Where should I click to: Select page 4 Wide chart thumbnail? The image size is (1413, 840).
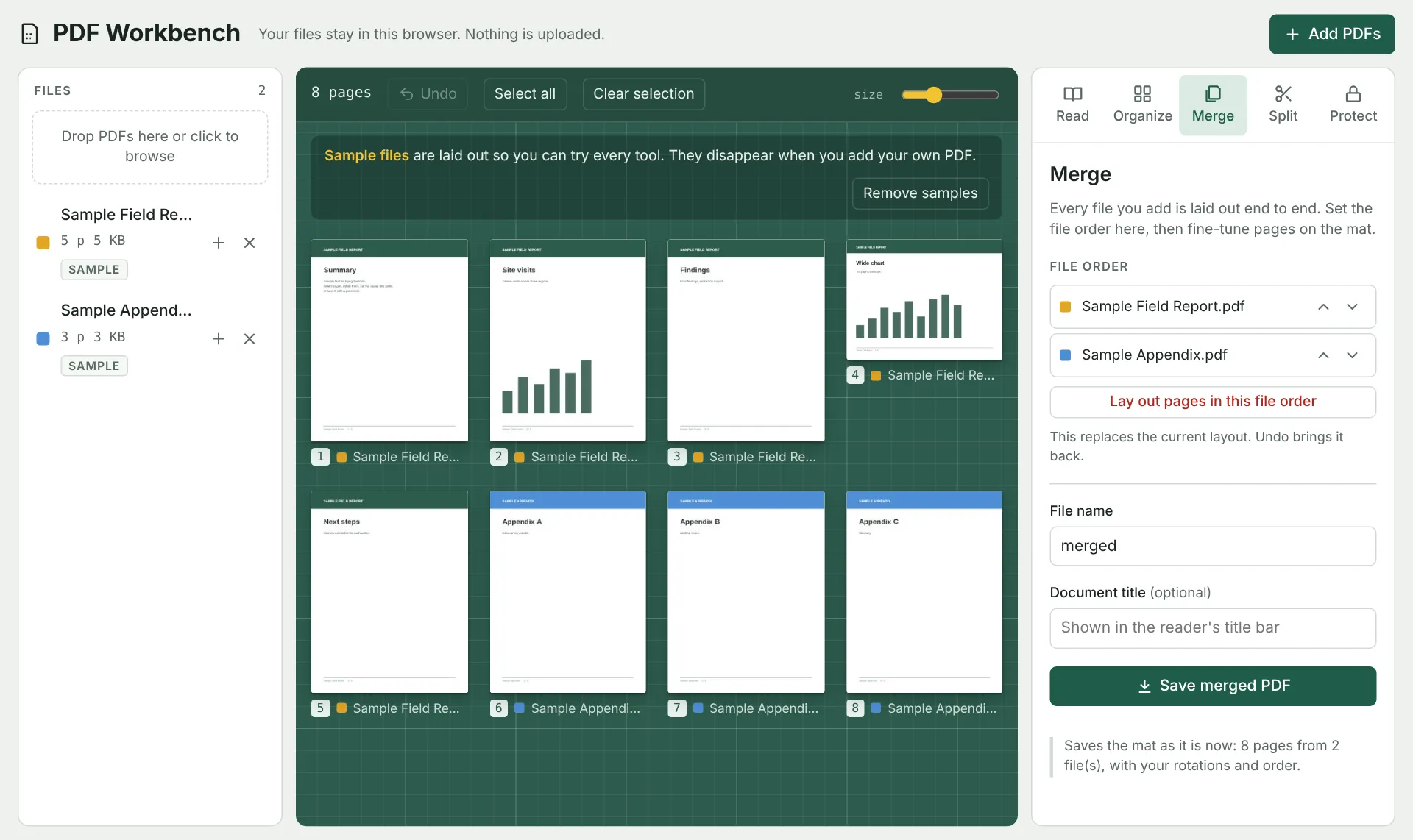coord(924,299)
